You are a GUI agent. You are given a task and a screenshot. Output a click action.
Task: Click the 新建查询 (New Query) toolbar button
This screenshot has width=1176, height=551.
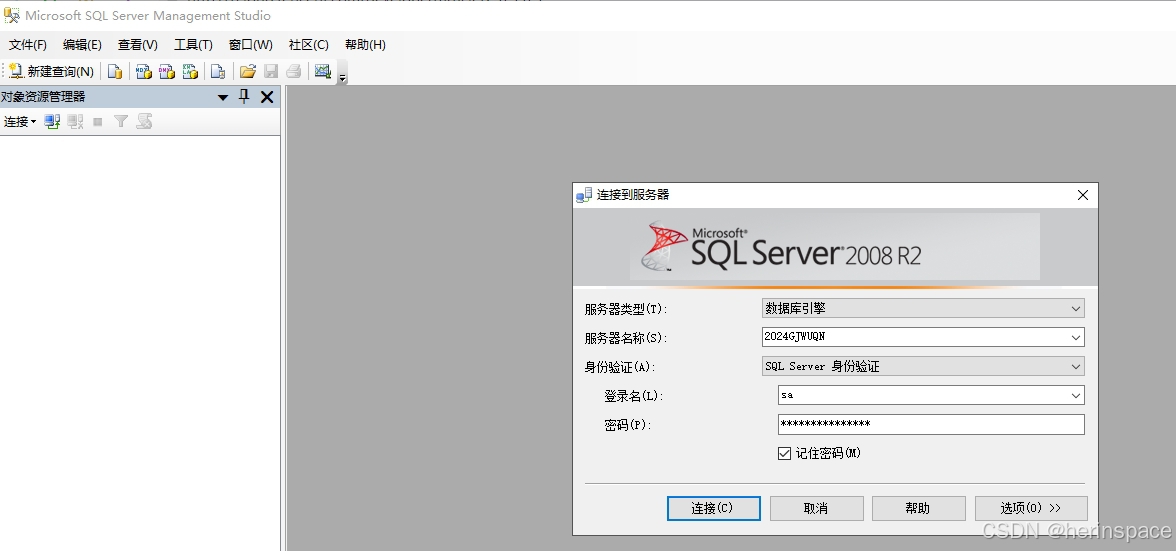[51, 71]
